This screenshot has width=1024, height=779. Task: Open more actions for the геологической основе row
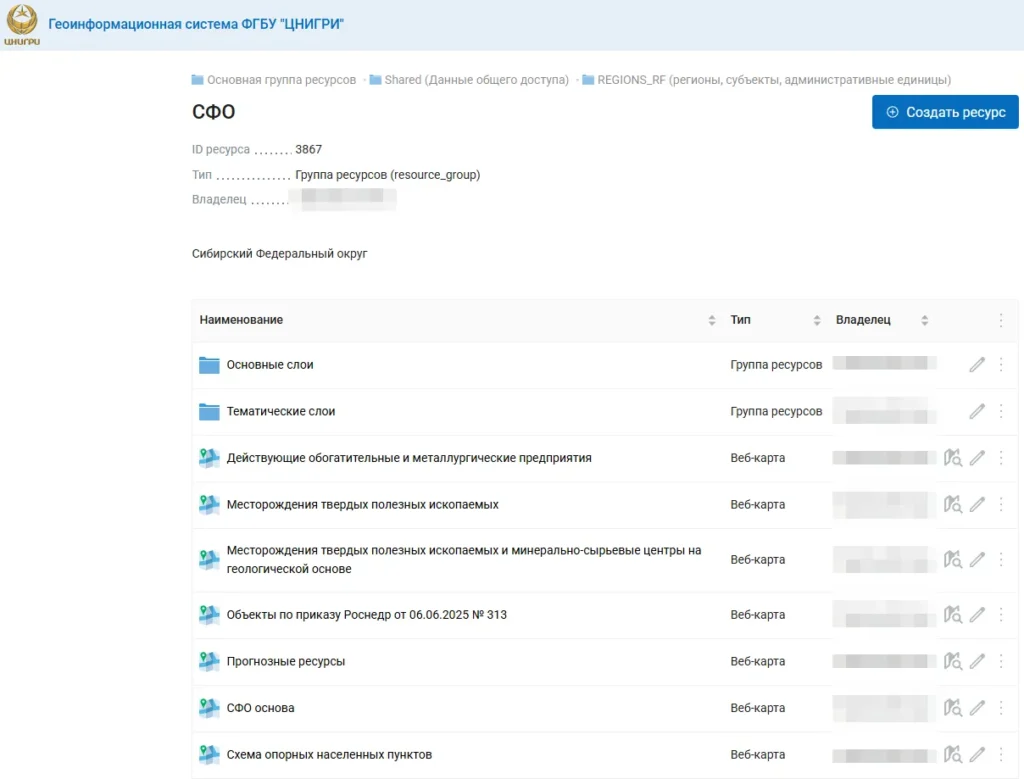(1001, 560)
